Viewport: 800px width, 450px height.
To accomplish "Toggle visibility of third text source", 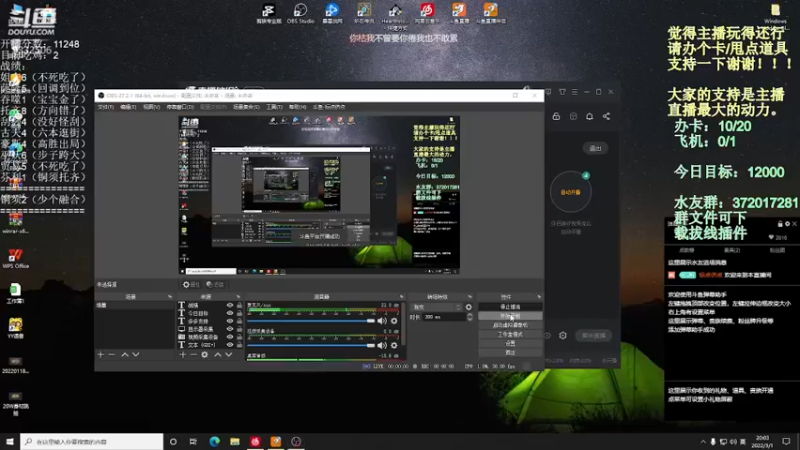I will (230, 321).
